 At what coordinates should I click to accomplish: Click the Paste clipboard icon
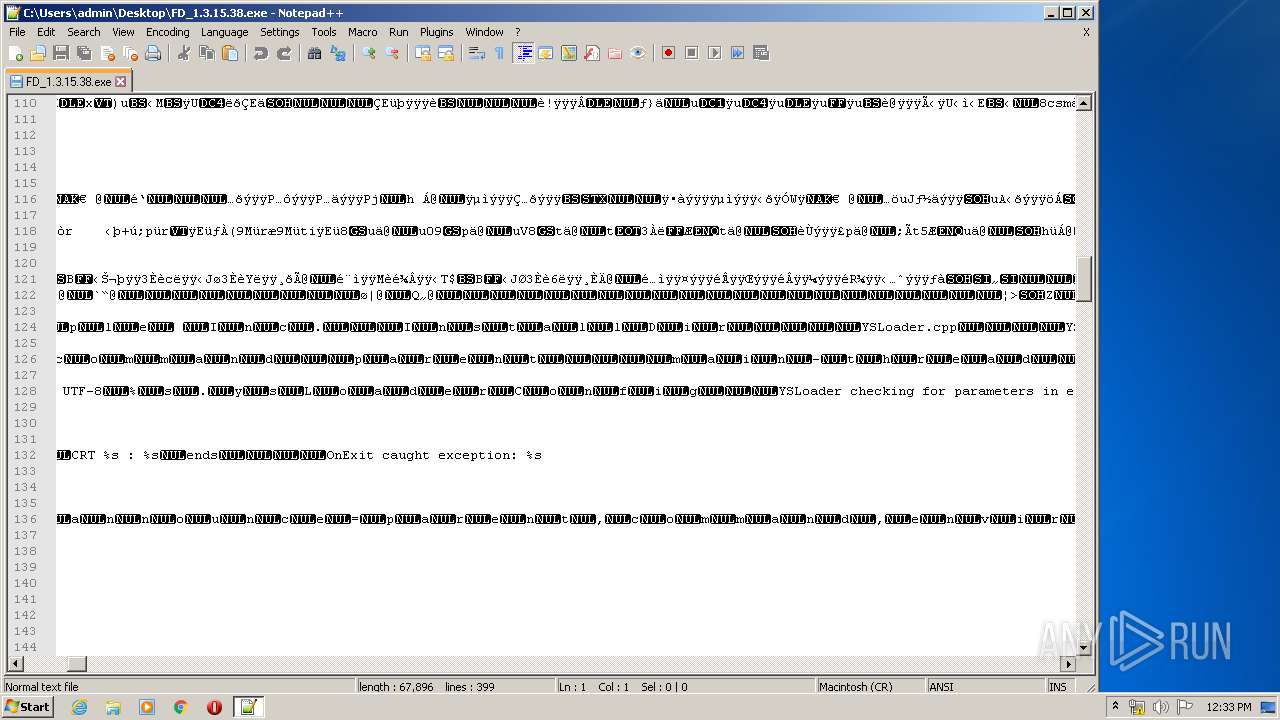point(230,53)
